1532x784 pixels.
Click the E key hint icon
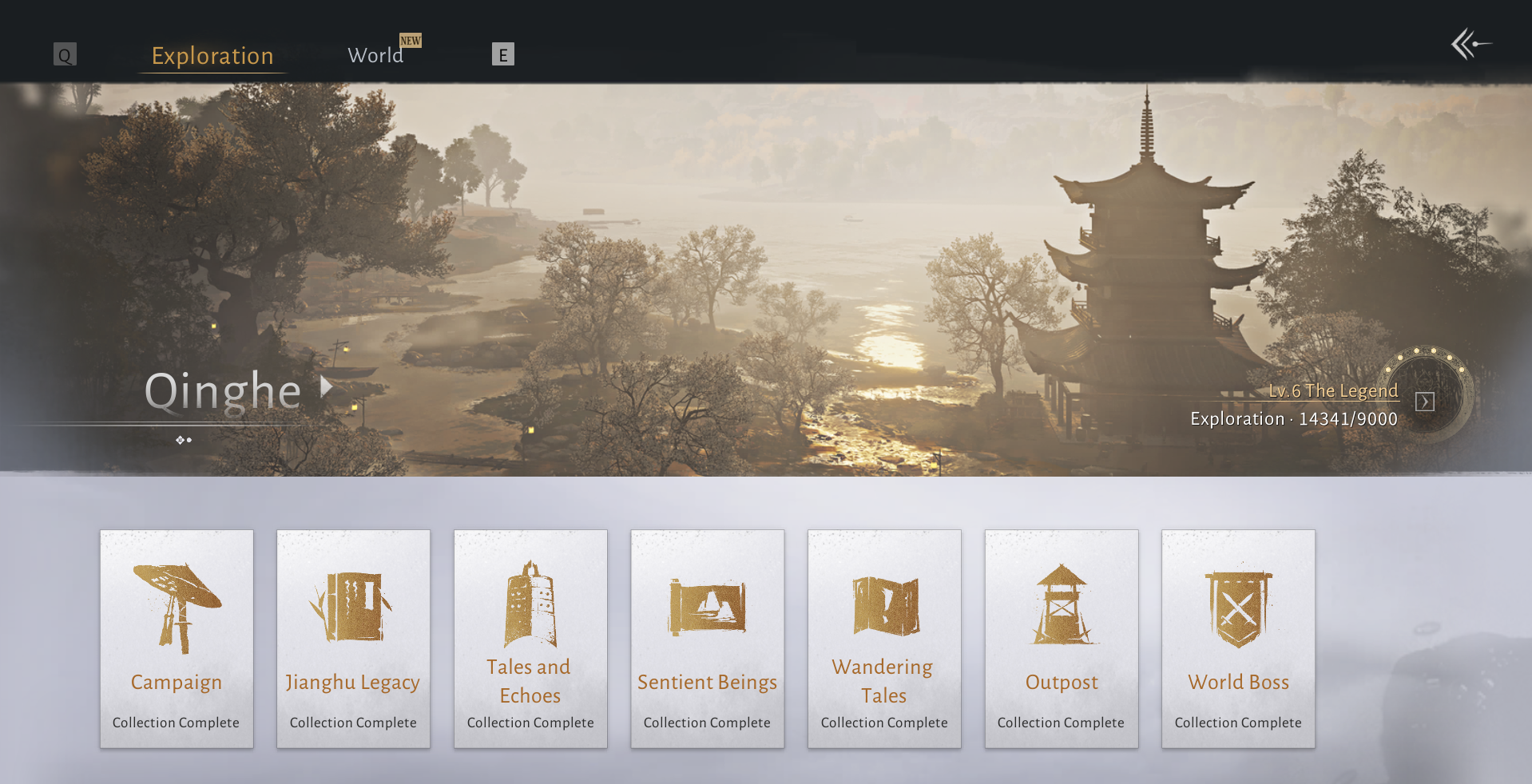502,54
